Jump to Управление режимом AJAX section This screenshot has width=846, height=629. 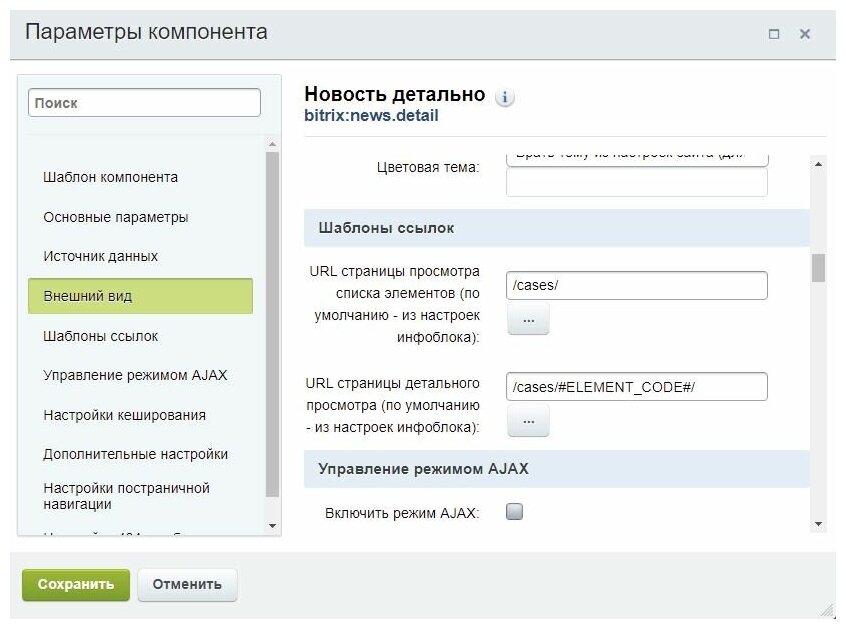point(135,375)
